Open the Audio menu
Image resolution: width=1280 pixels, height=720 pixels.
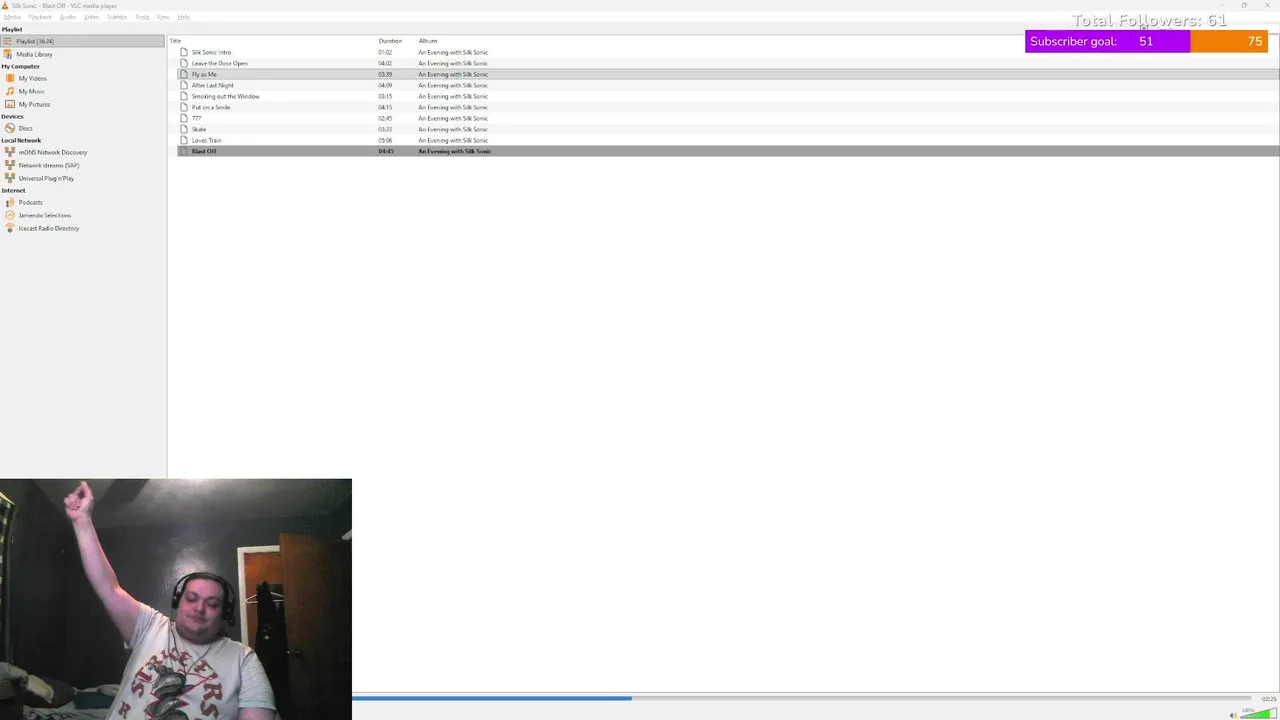[67, 17]
